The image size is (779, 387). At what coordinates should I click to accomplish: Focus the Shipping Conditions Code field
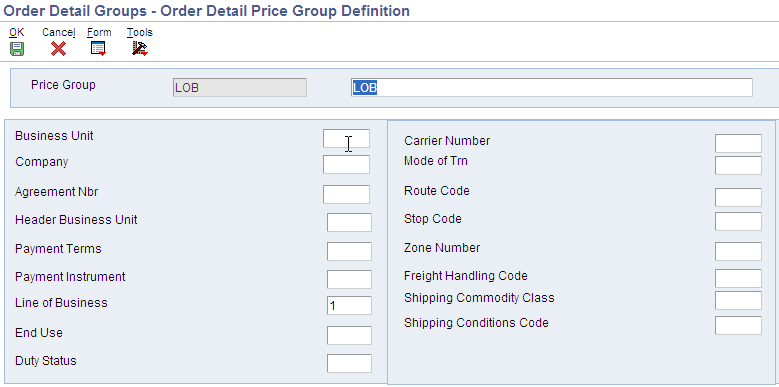click(x=738, y=325)
